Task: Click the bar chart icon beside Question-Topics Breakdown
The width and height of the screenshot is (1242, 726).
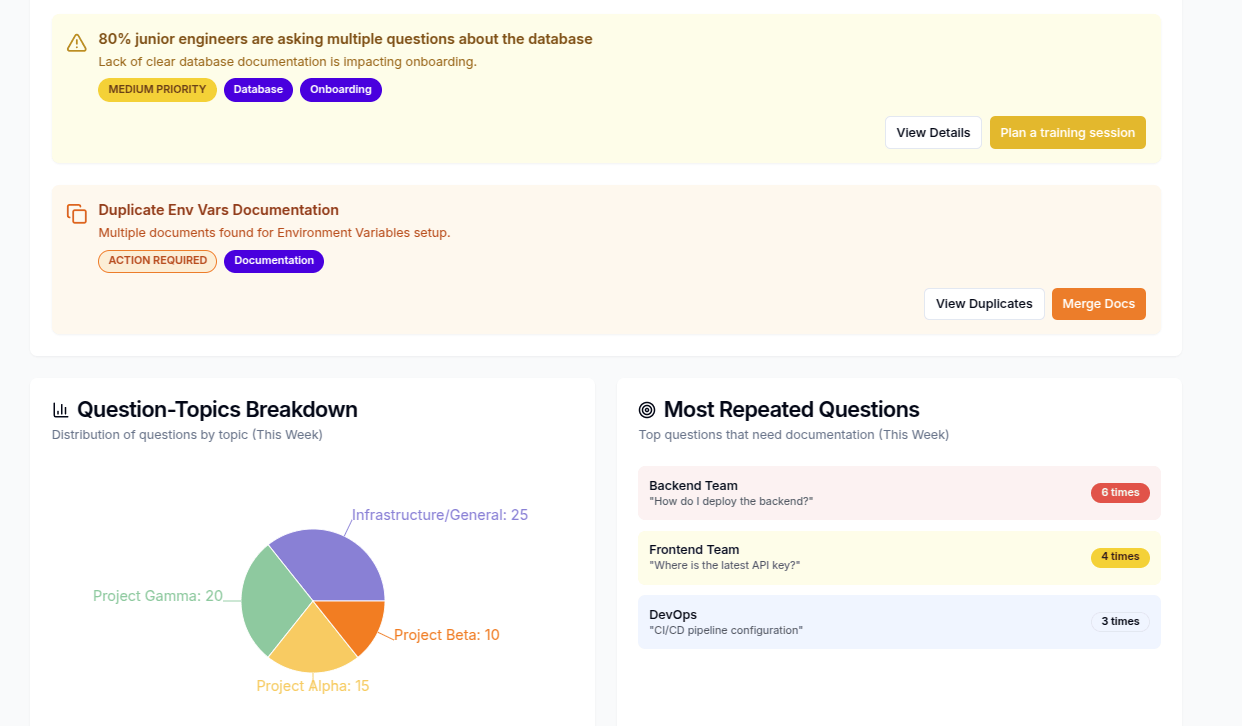Action: click(60, 409)
